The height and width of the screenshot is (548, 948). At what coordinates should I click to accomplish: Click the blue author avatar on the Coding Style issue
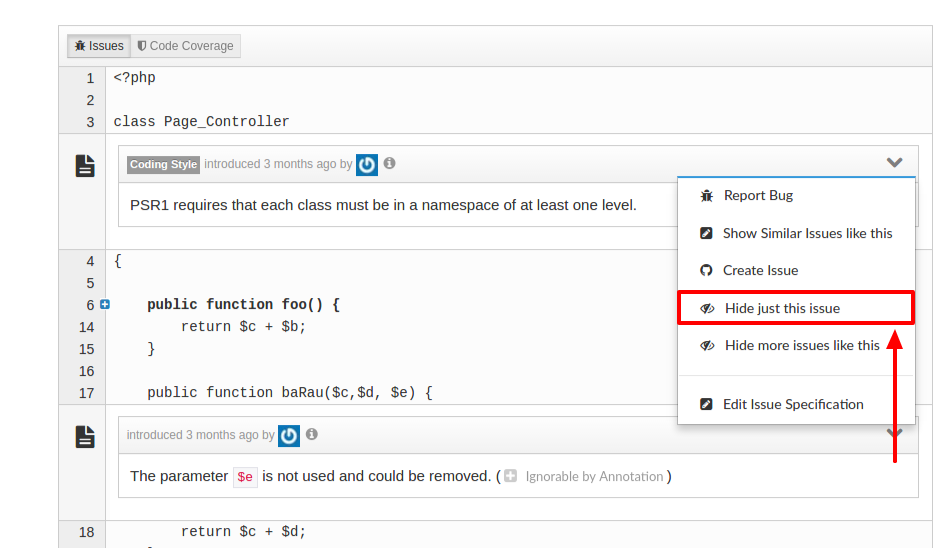point(366,165)
